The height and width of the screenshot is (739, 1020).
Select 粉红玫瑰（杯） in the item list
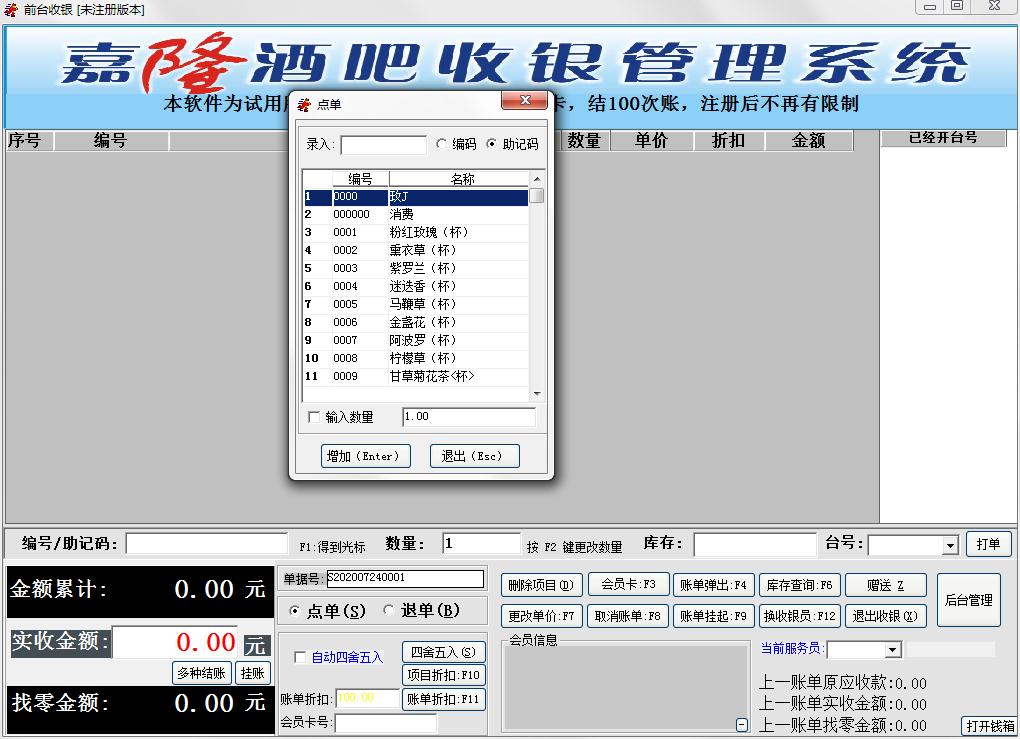point(428,232)
